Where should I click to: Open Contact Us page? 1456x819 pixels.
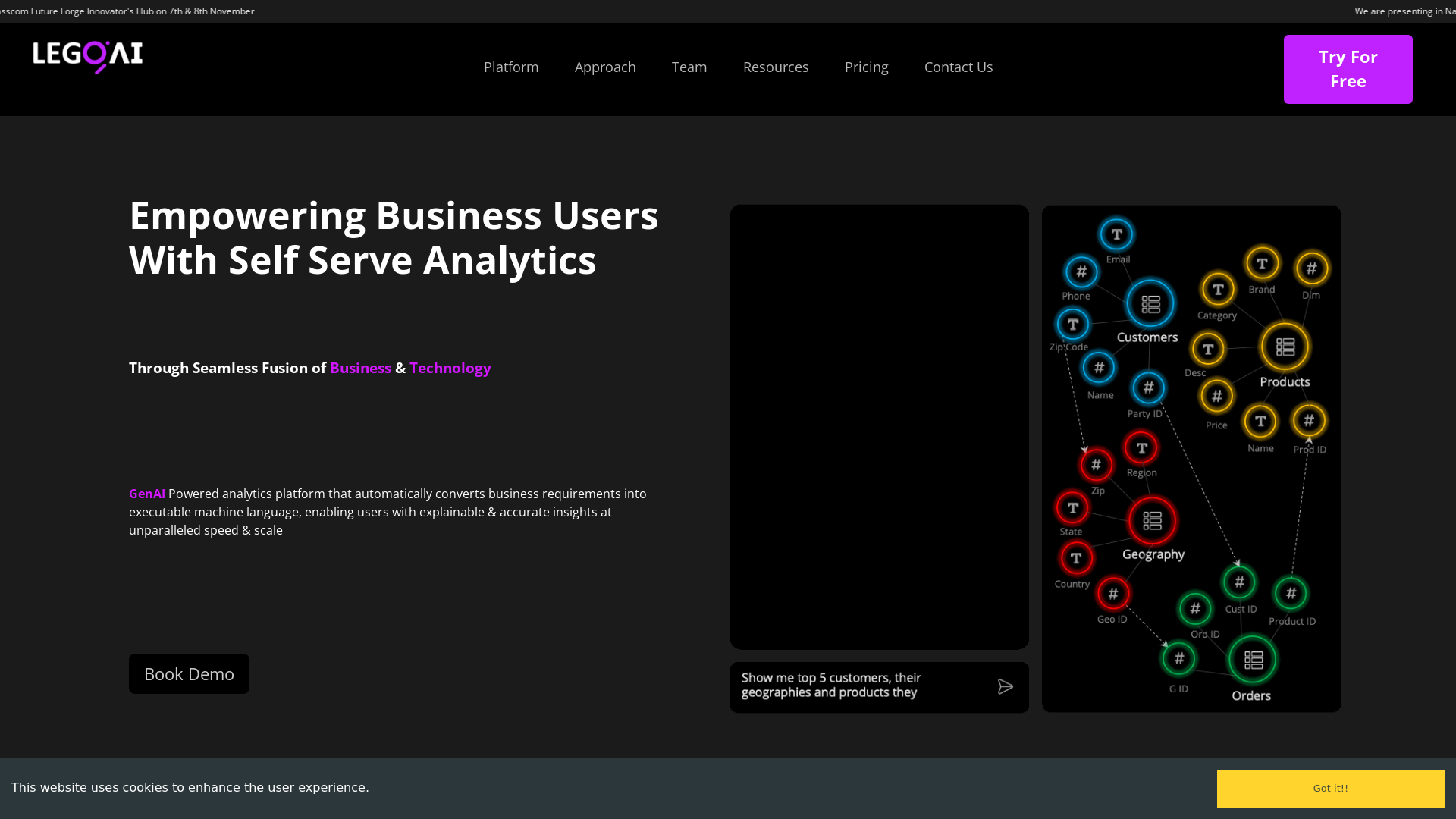click(959, 67)
